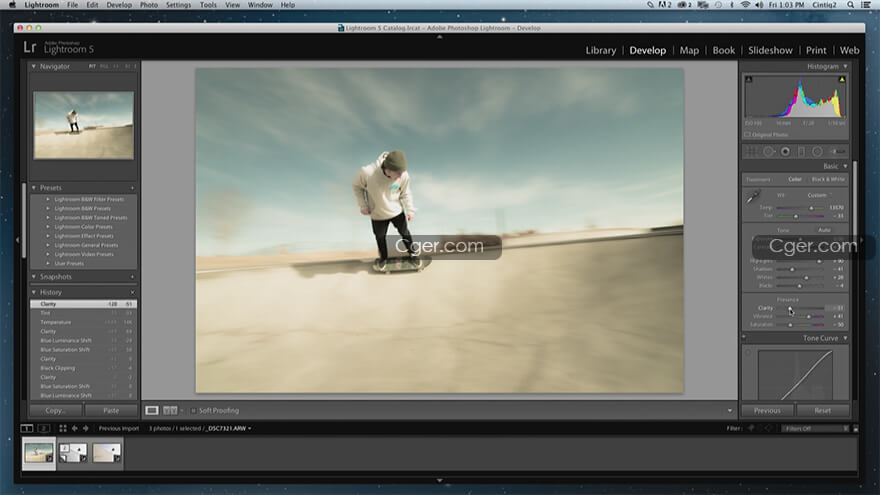This screenshot has height=495, width=880.
Task: Collapse the Histogram panel
Action: (x=845, y=66)
